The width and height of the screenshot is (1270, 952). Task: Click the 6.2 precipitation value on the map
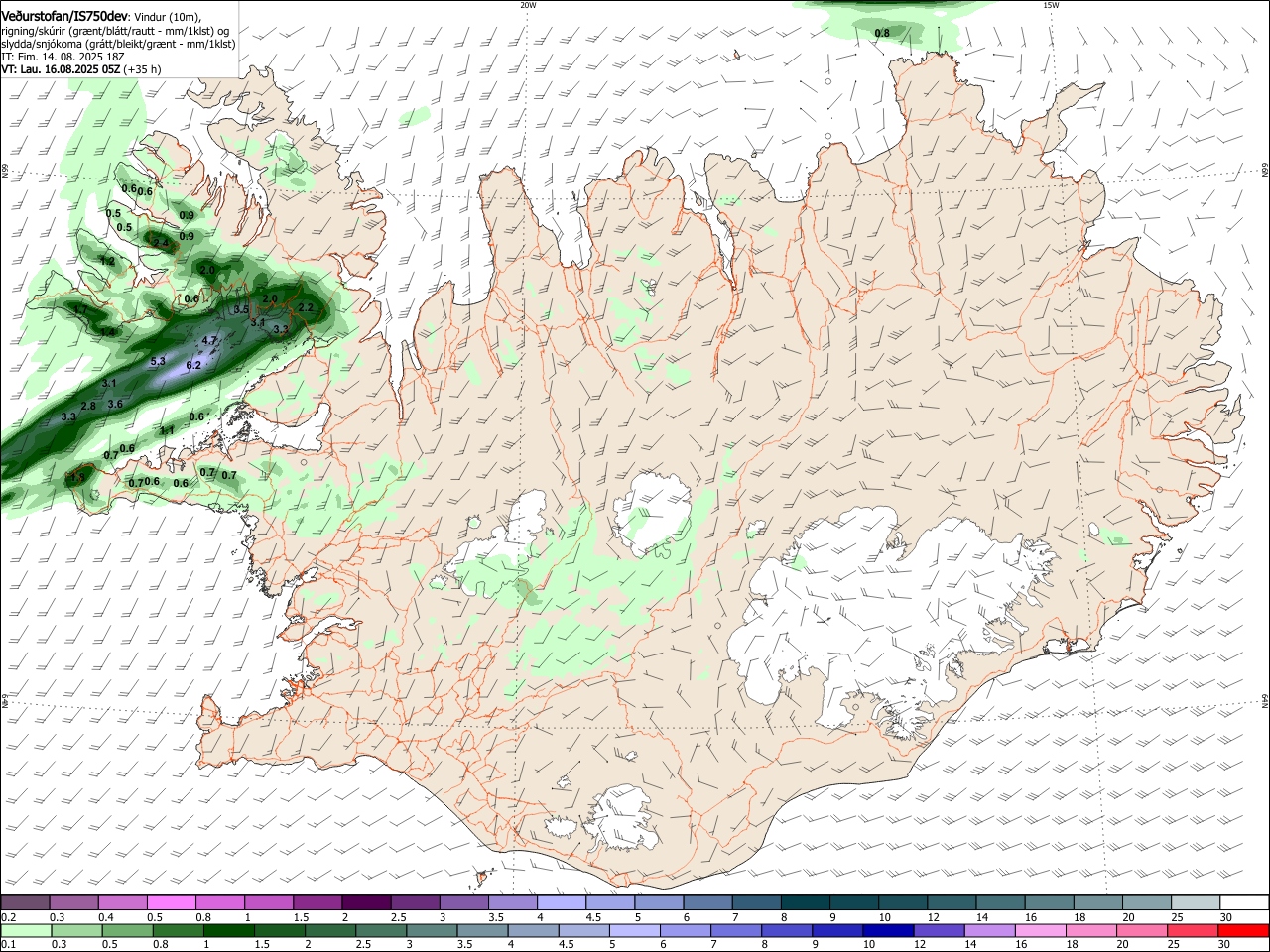coord(193,366)
